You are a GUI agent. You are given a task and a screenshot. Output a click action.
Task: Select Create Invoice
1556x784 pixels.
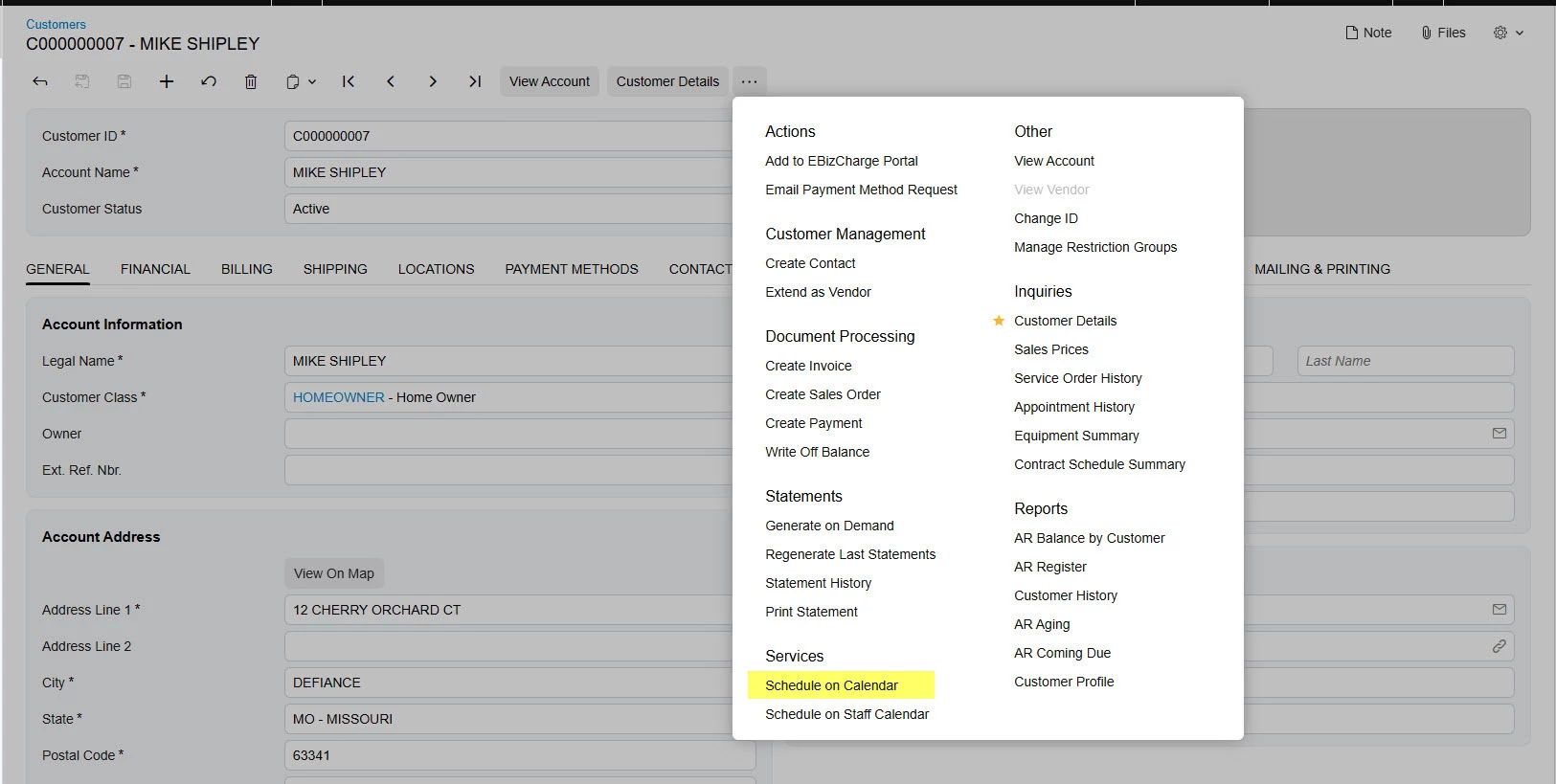808,366
